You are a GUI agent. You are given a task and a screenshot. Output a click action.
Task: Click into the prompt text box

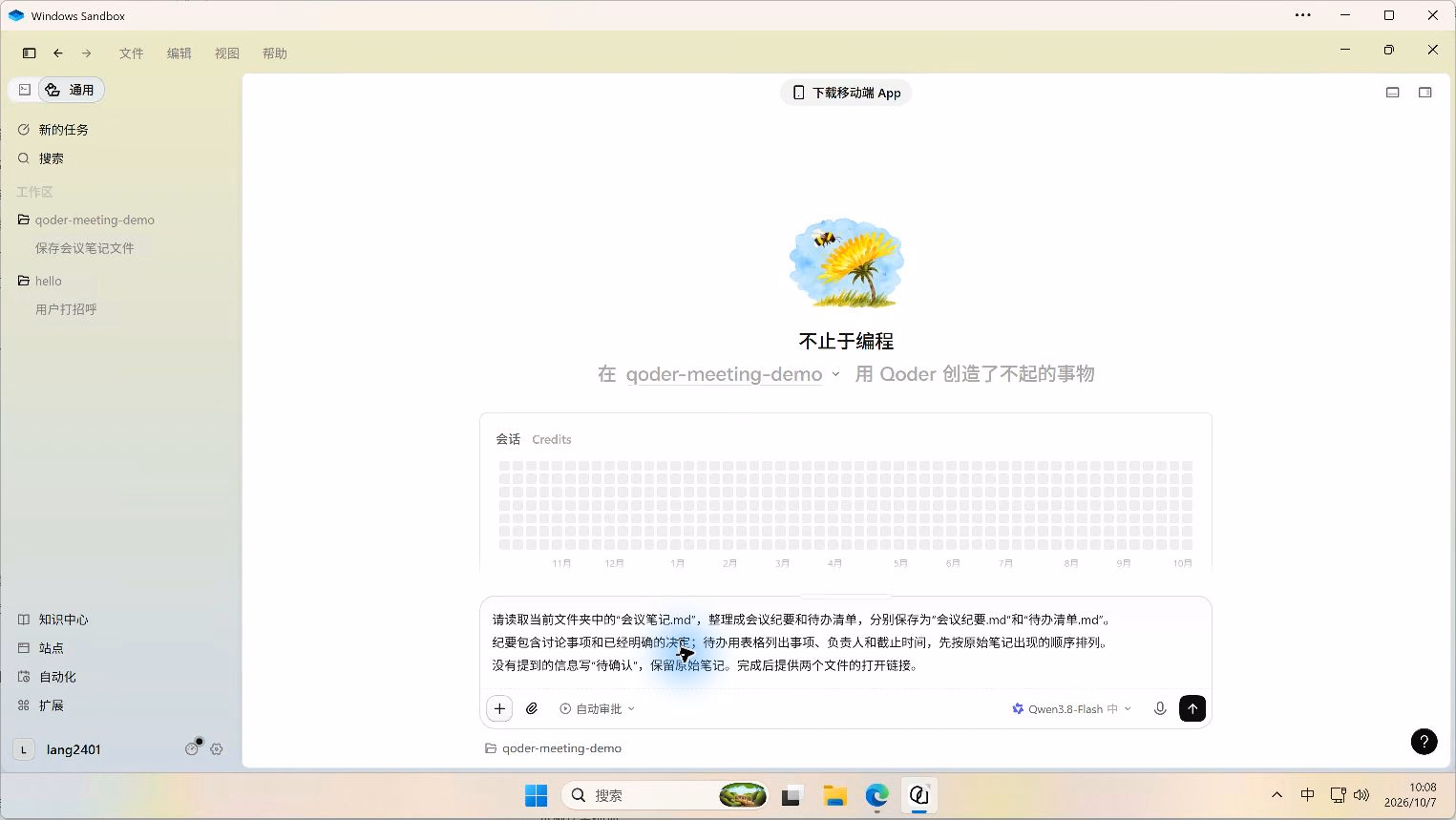(x=845, y=642)
